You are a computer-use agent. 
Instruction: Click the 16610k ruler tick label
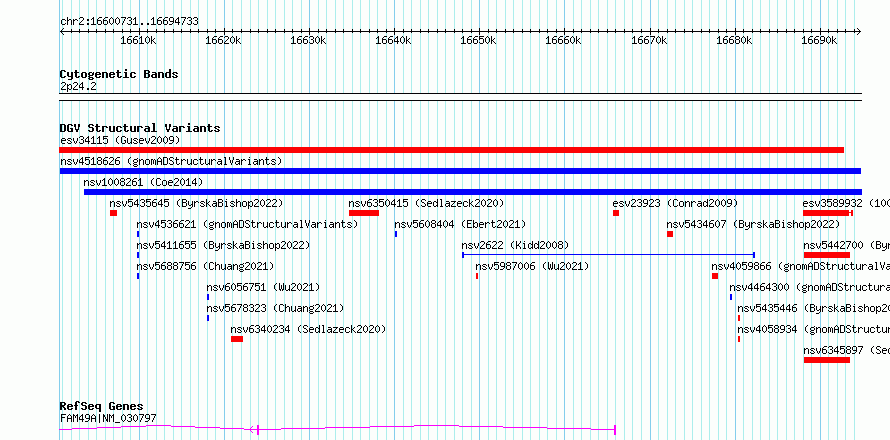(138, 41)
